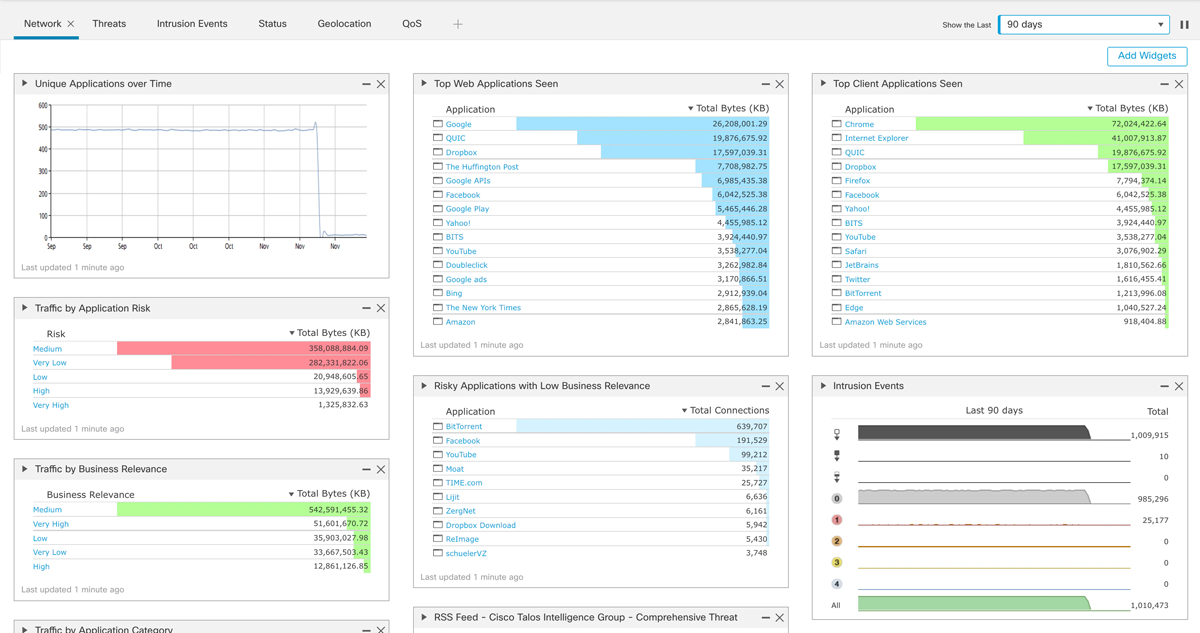Minimize the Intrusion Events widget
Screen dimensions: 1200x633
1164,386
